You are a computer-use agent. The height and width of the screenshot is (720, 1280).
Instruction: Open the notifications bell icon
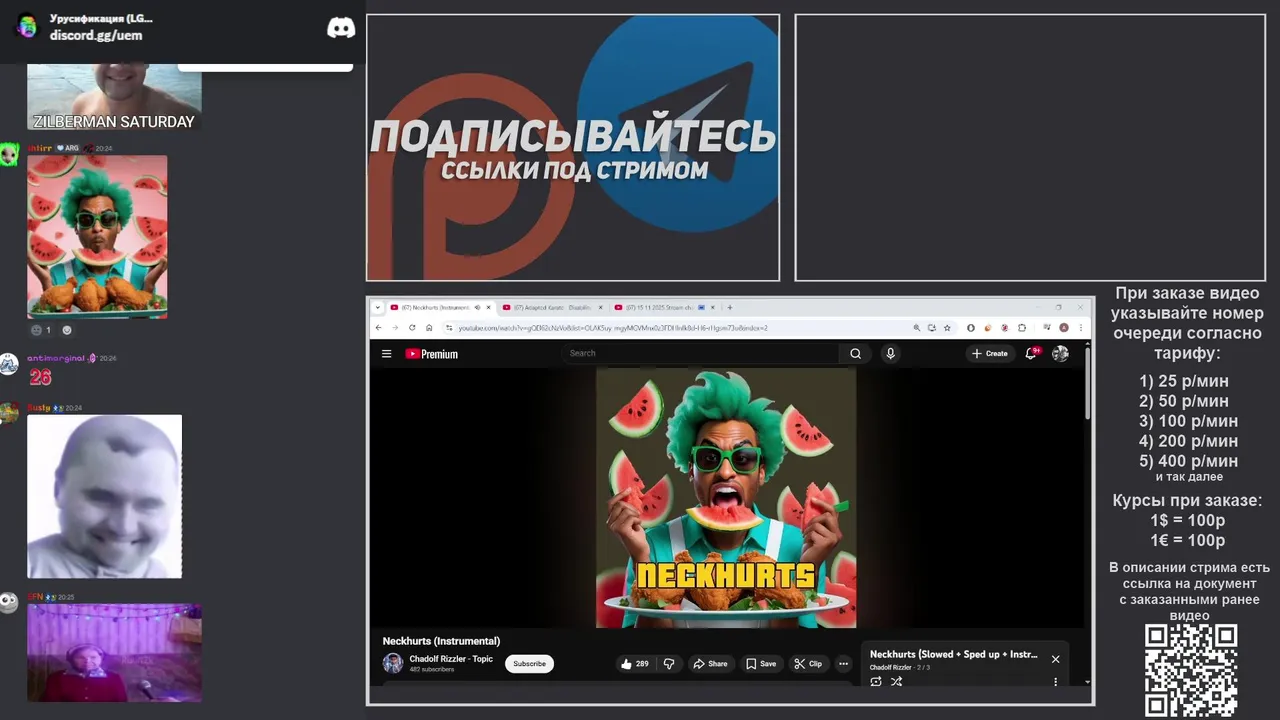tap(1032, 353)
